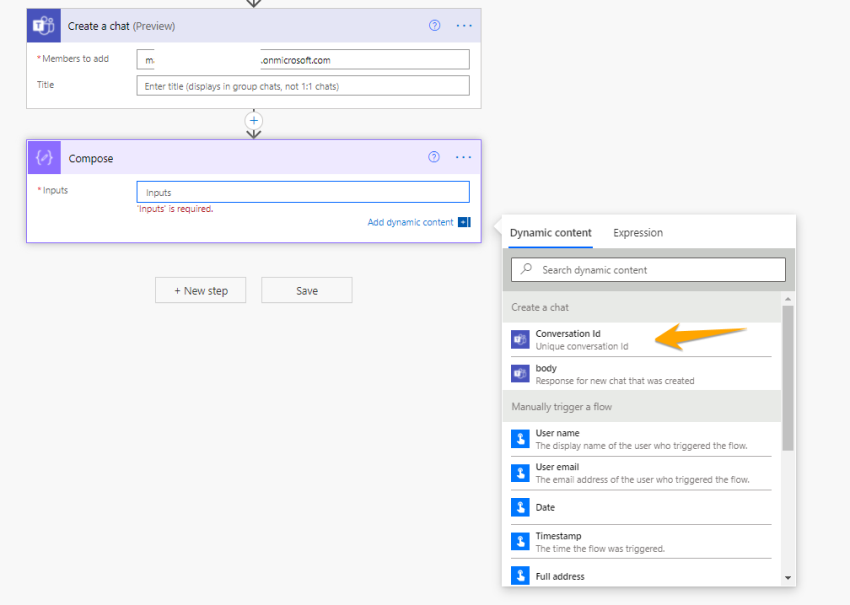Screen dimensions: 850x605
Task: Click the New step button
Action: [200, 290]
